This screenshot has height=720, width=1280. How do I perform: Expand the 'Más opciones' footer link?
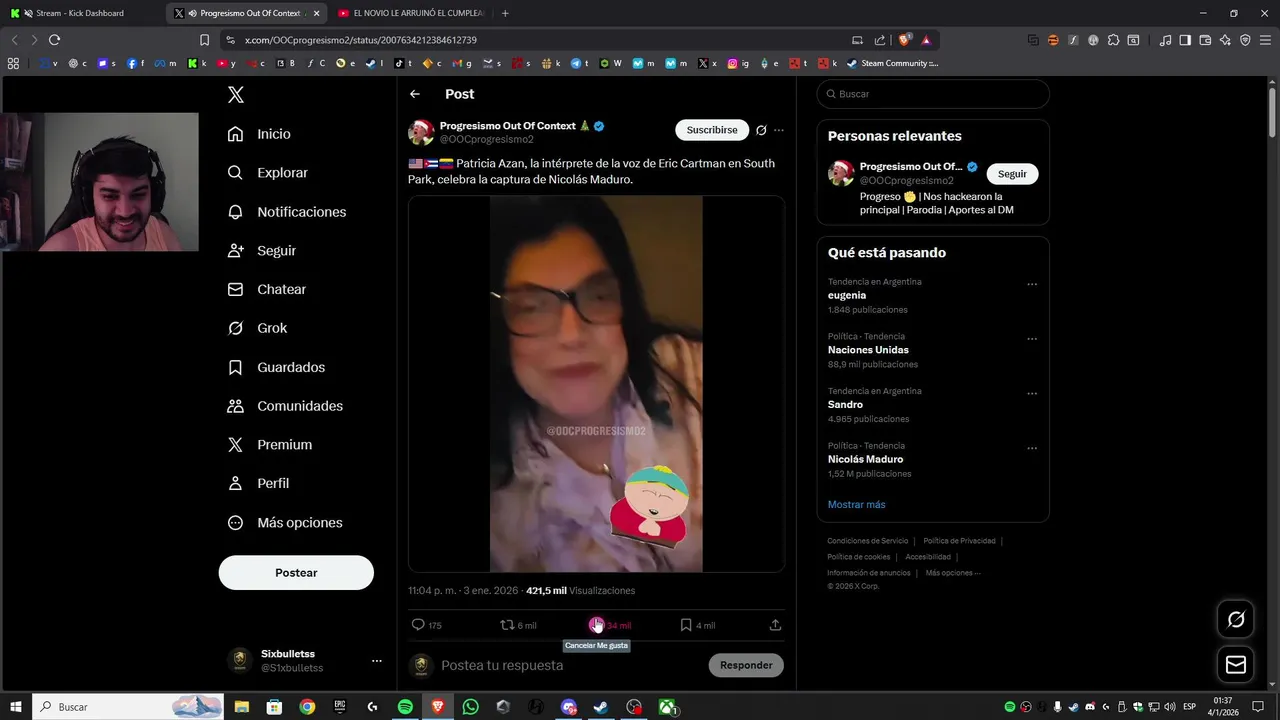click(x=953, y=573)
